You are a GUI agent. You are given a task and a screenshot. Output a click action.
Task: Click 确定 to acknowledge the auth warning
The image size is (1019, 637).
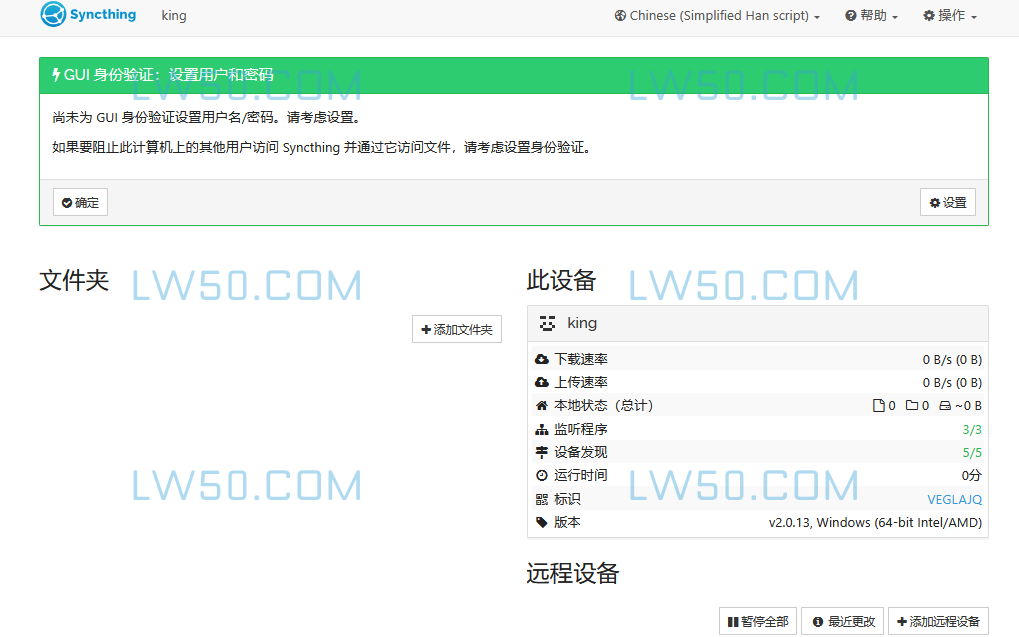pos(80,201)
